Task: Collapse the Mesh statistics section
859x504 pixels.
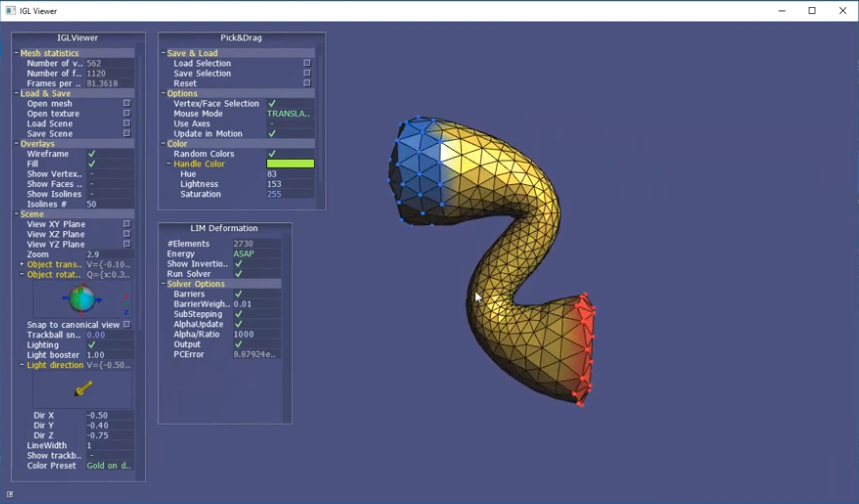Action: [x=17, y=53]
